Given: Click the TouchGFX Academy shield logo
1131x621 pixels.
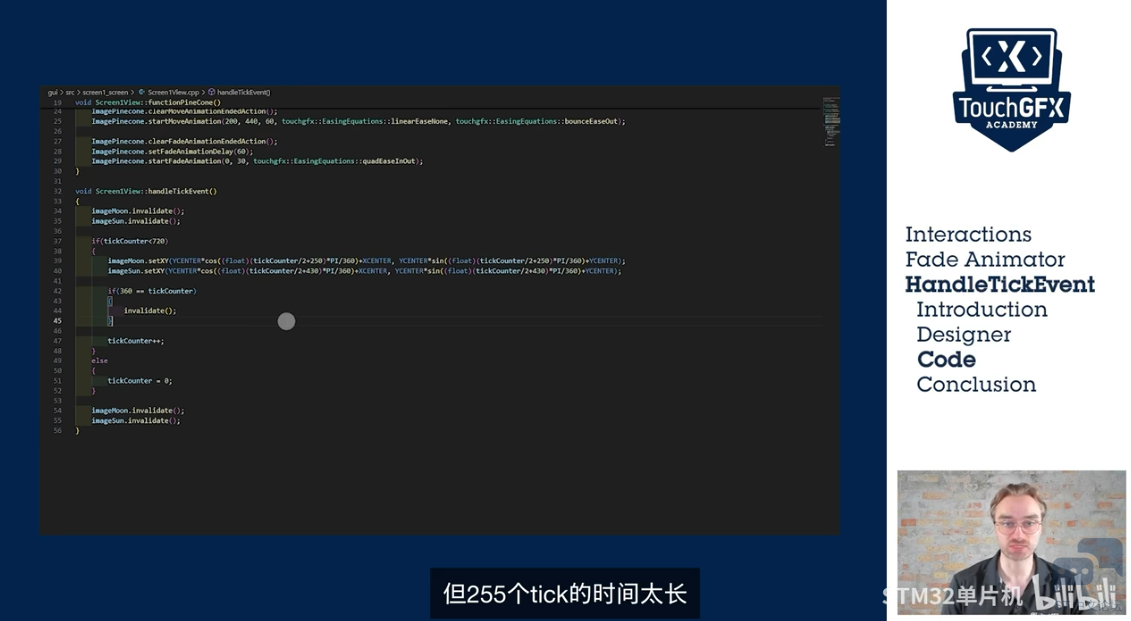Looking at the screenshot, I should tap(1011, 90).
